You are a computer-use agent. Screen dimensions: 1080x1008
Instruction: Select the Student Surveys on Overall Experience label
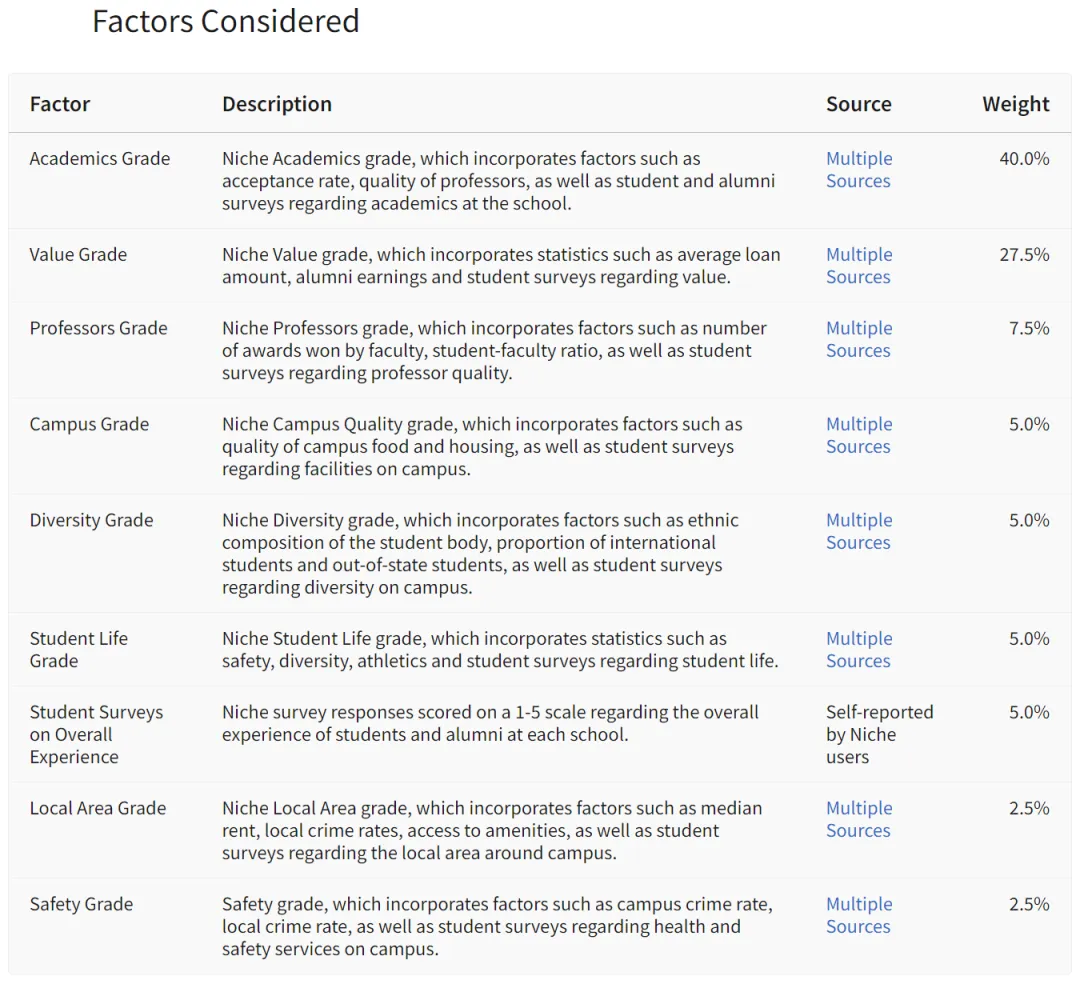click(96, 735)
